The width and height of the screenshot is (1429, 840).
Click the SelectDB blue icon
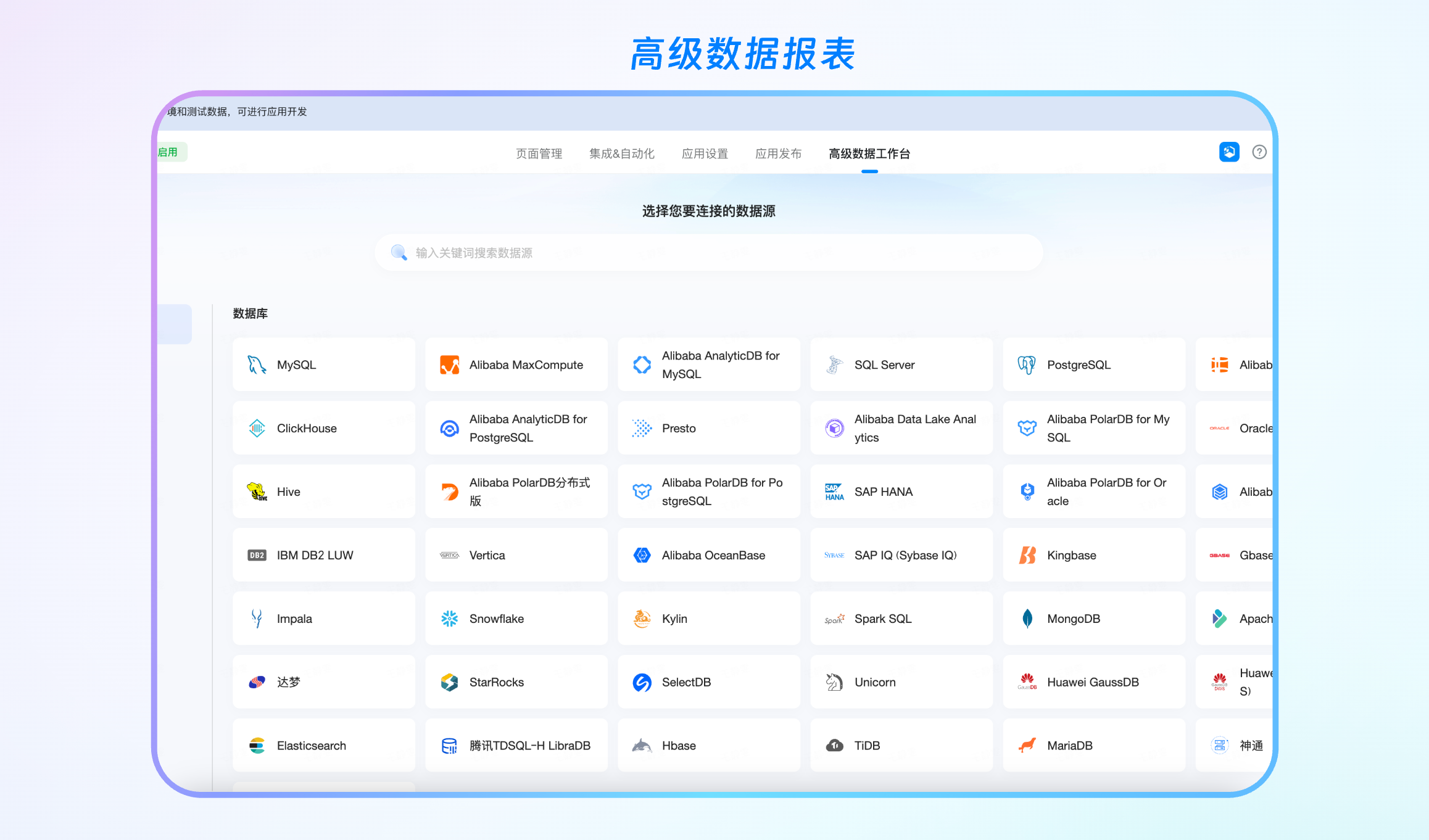(642, 682)
